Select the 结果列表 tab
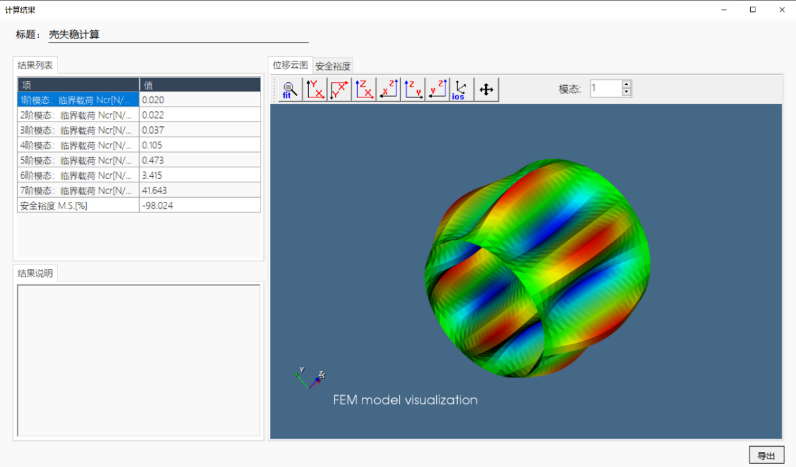 [36, 65]
